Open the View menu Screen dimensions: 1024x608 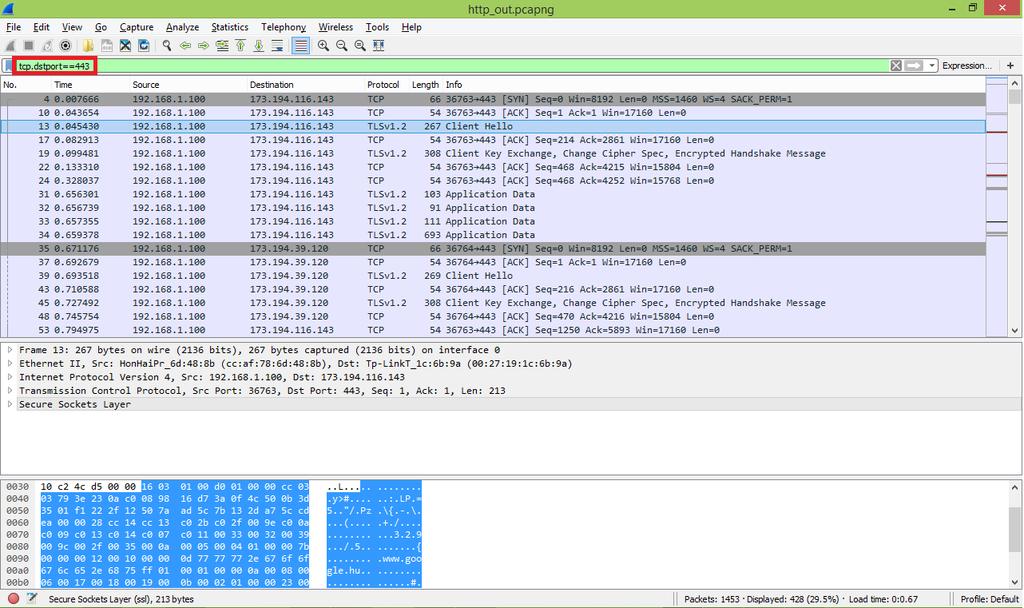(72, 27)
